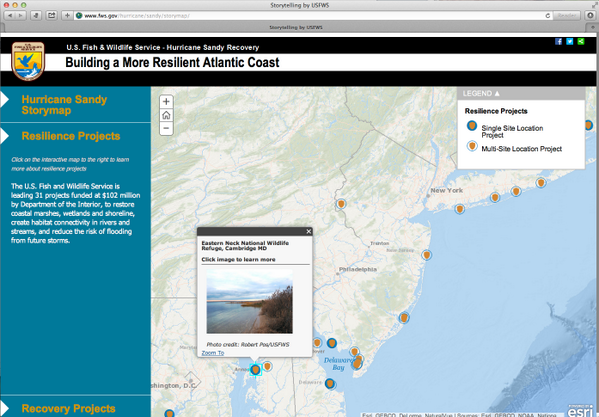This screenshot has height=417, width=599.
Task: Click the cloud tabs toolbar button
Action: point(36,15)
